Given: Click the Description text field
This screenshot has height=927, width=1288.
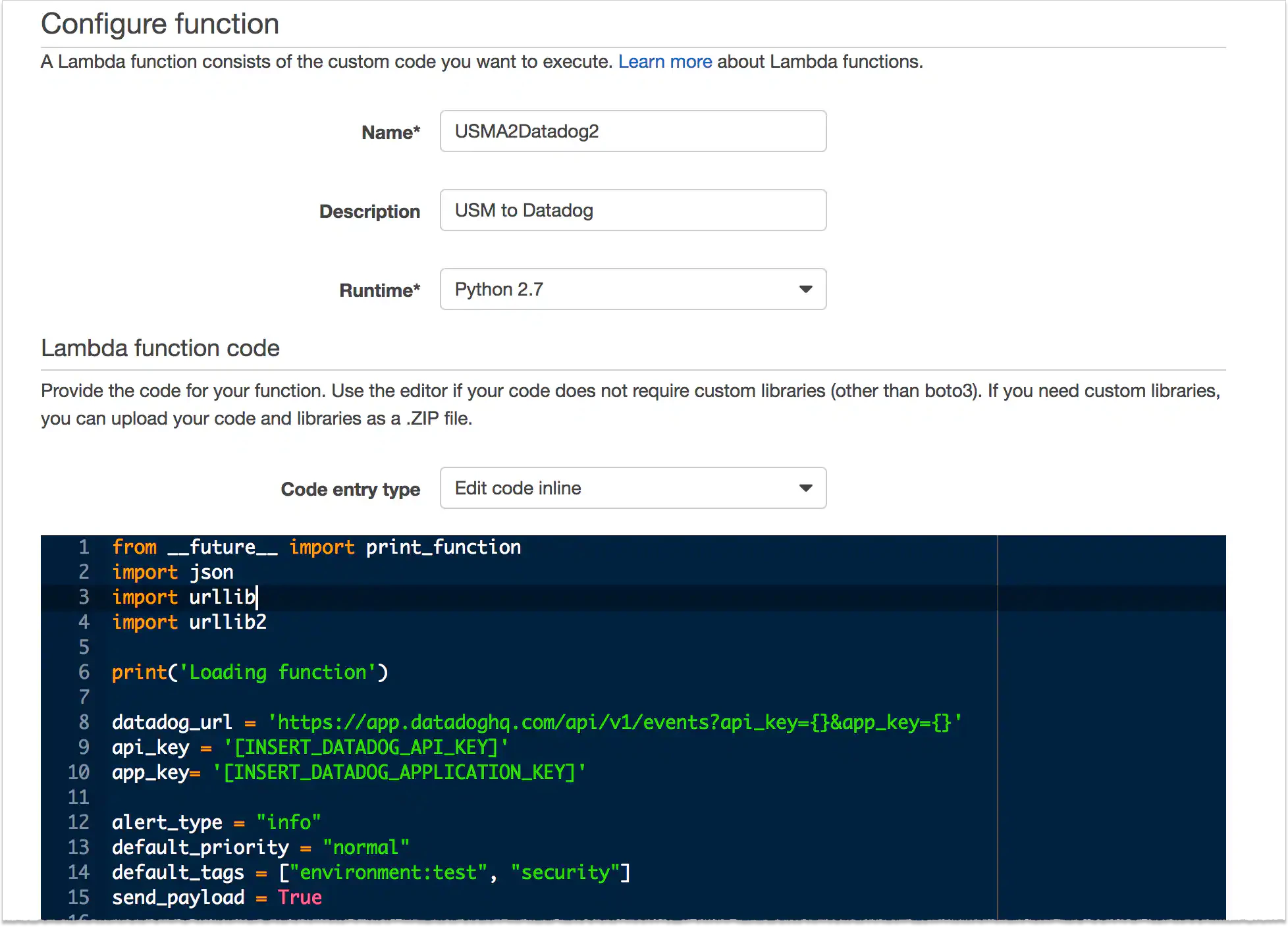Looking at the screenshot, I should 633,210.
